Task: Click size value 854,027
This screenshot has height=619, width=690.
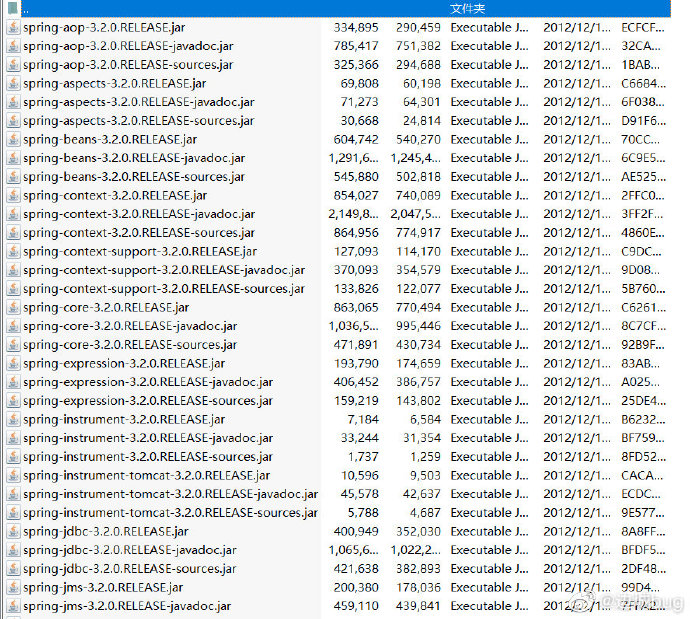Action: coord(356,195)
